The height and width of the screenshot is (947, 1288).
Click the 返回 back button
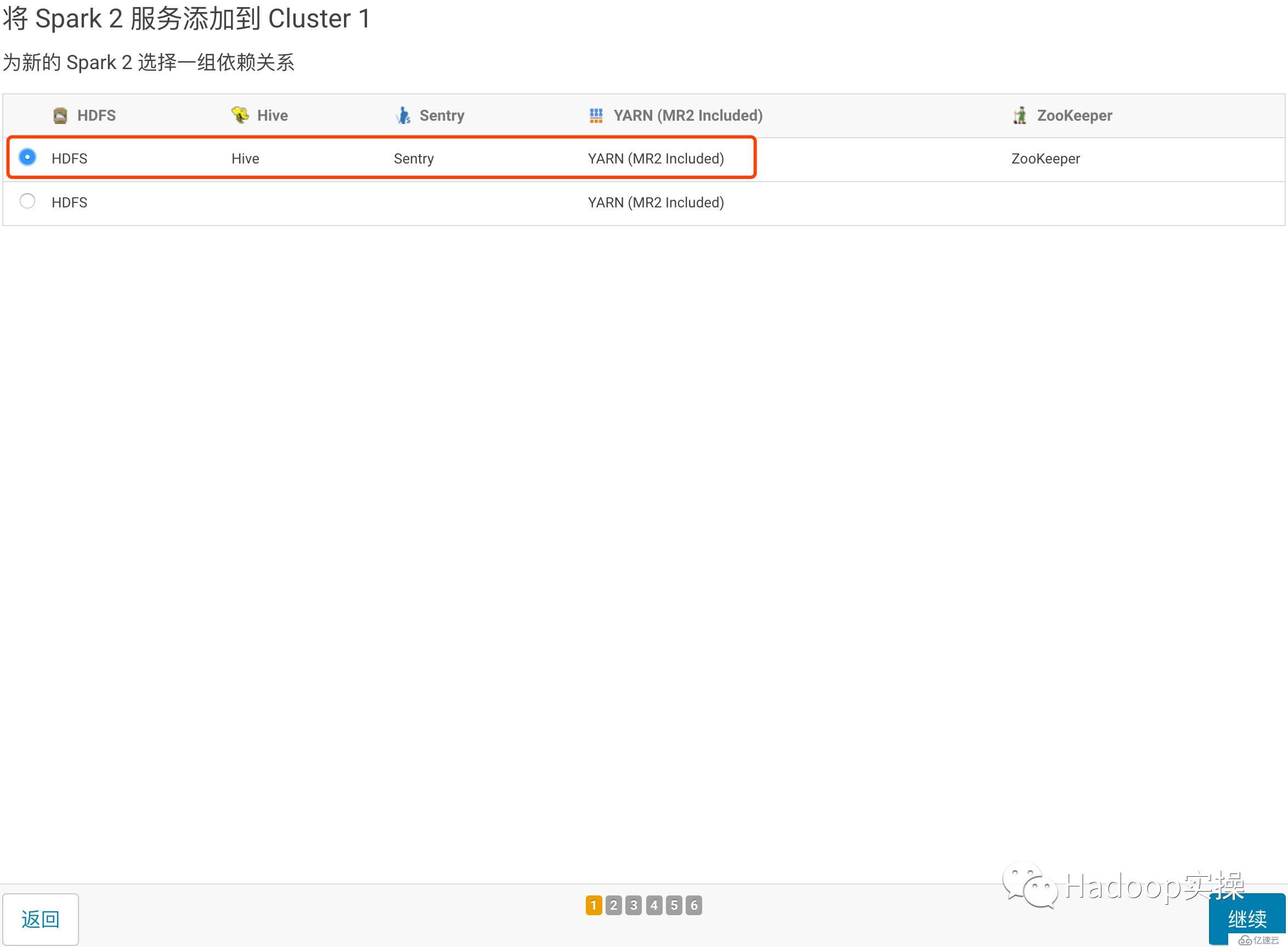pyautogui.click(x=42, y=918)
